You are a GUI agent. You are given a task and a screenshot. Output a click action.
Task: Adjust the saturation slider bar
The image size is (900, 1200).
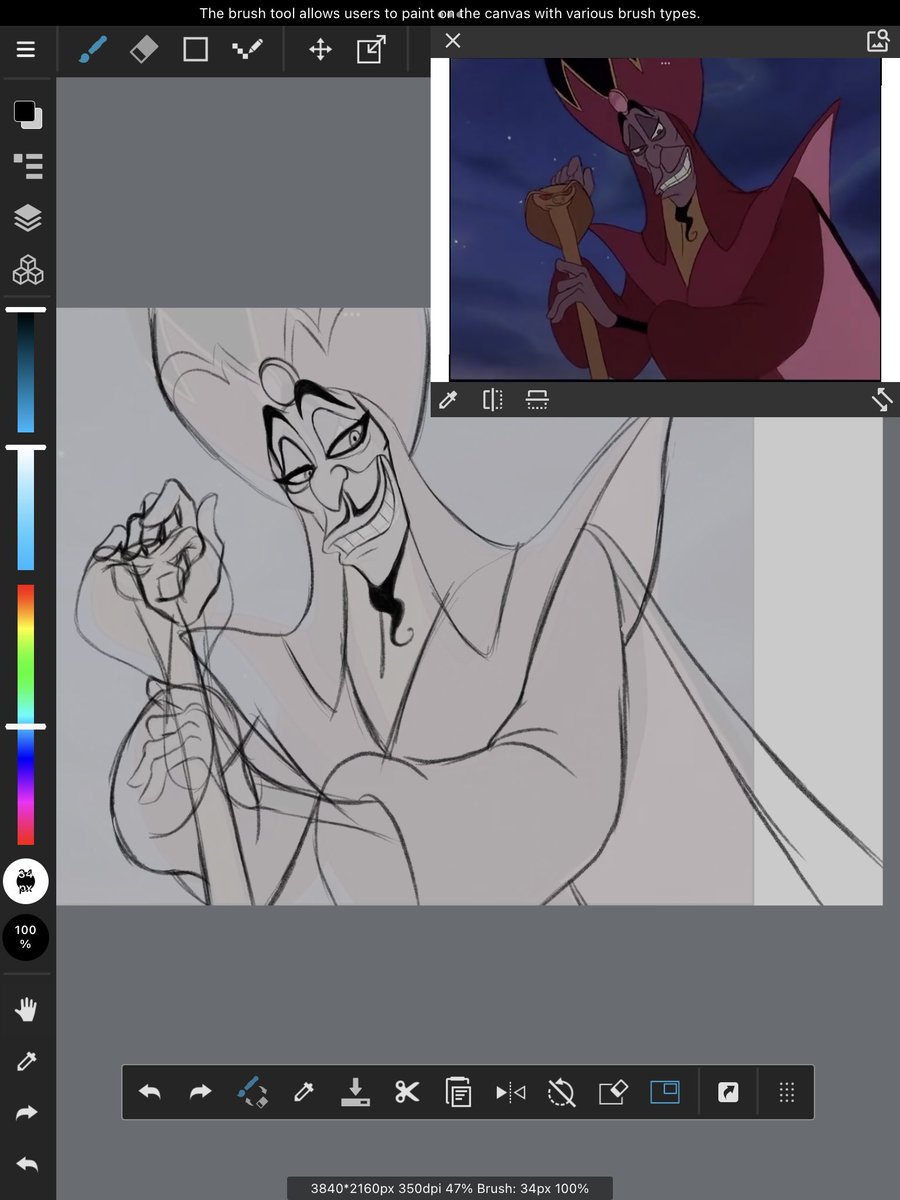26,371
